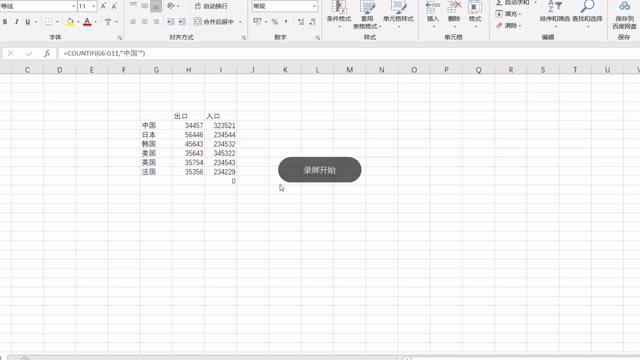Image resolution: width=640 pixels, height=360 pixels.
Task: Enable wrap text (自动换行)
Action: (x=211, y=6)
